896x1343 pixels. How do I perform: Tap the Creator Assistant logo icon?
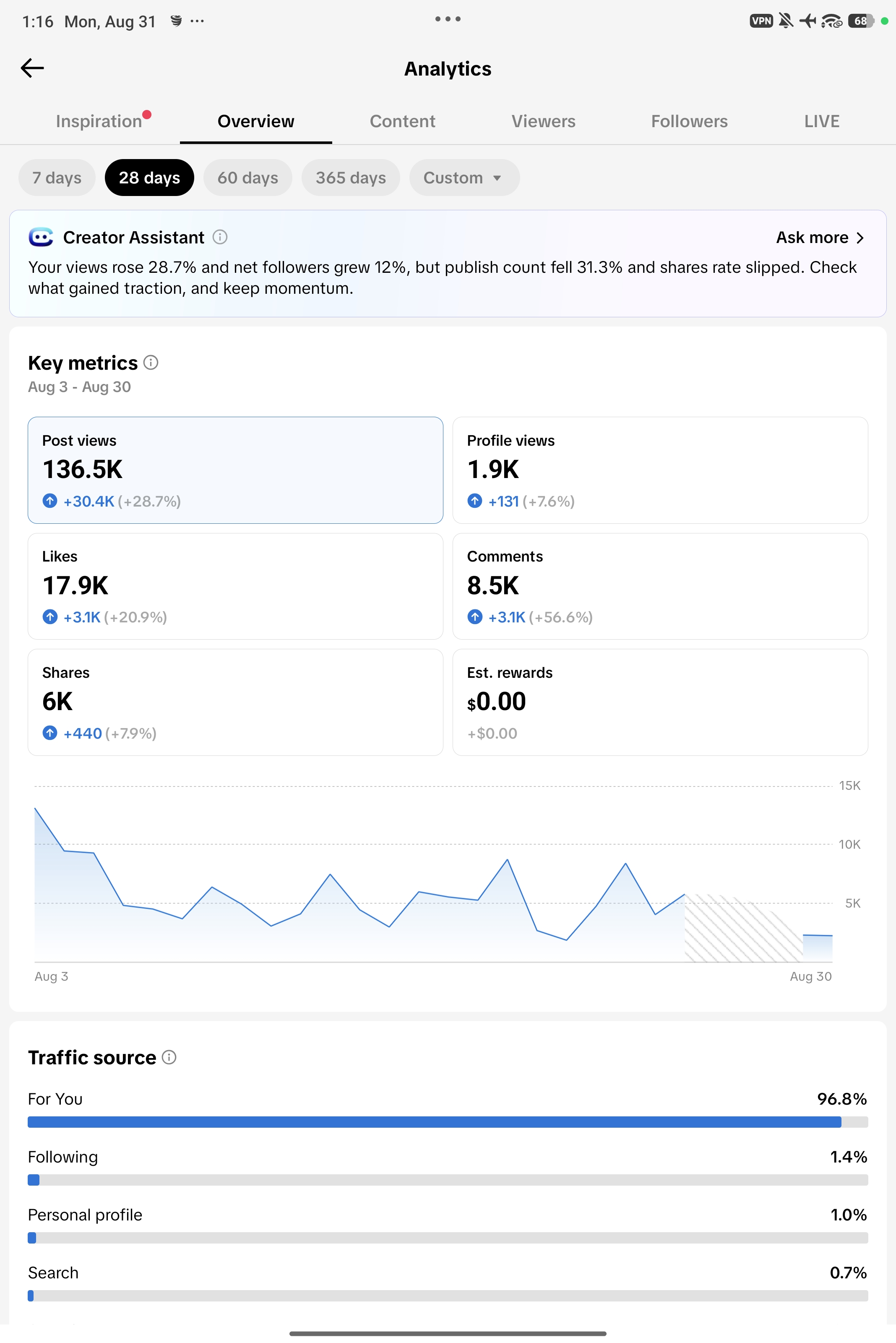point(41,237)
